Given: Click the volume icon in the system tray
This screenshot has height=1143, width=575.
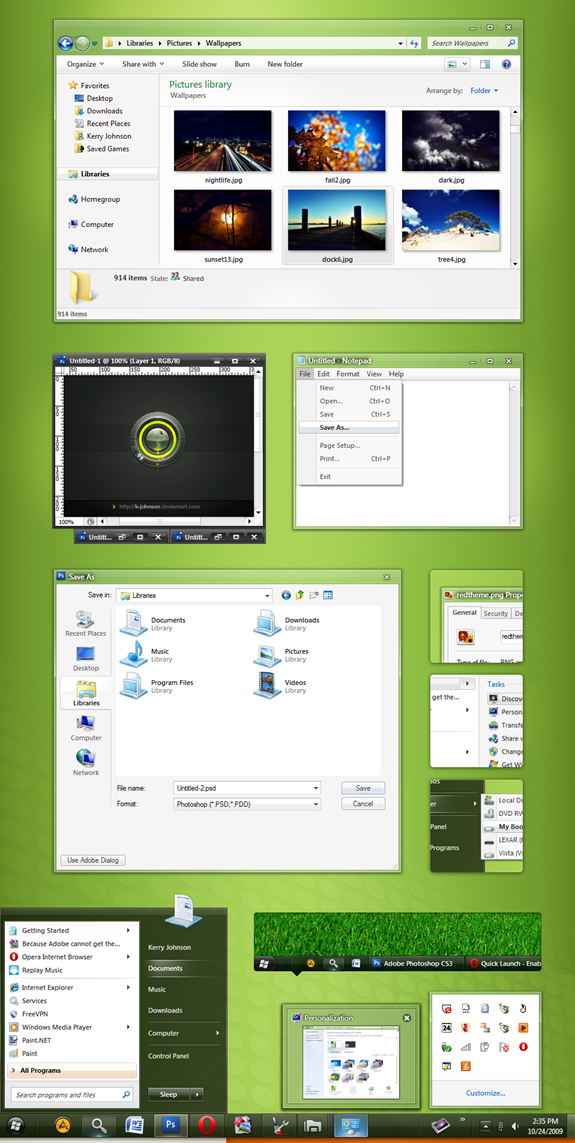Looking at the screenshot, I should [x=516, y=1126].
